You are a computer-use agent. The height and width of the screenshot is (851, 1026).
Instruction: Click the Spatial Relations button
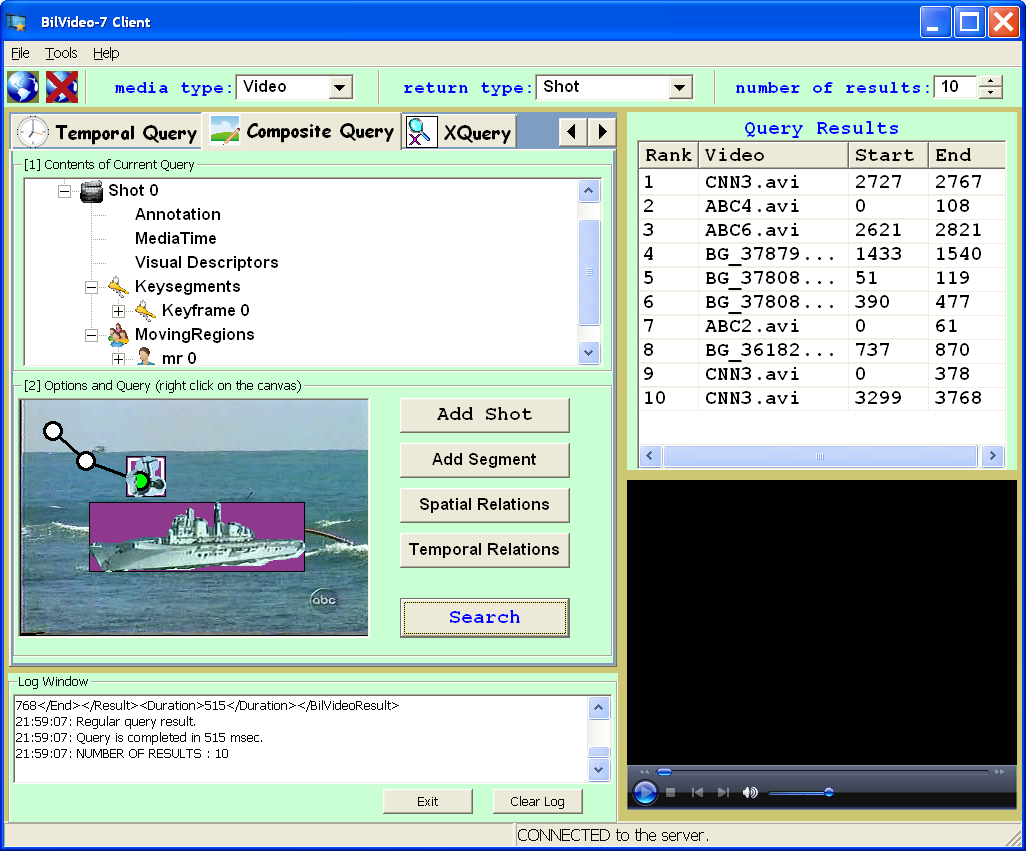[x=484, y=505]
